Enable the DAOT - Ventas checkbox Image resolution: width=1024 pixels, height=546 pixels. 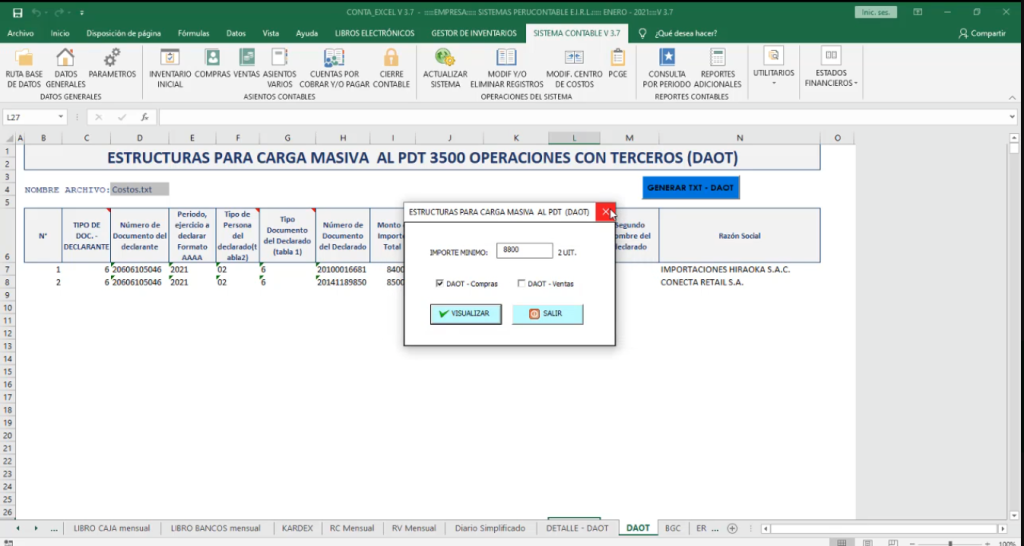point(521,283)
